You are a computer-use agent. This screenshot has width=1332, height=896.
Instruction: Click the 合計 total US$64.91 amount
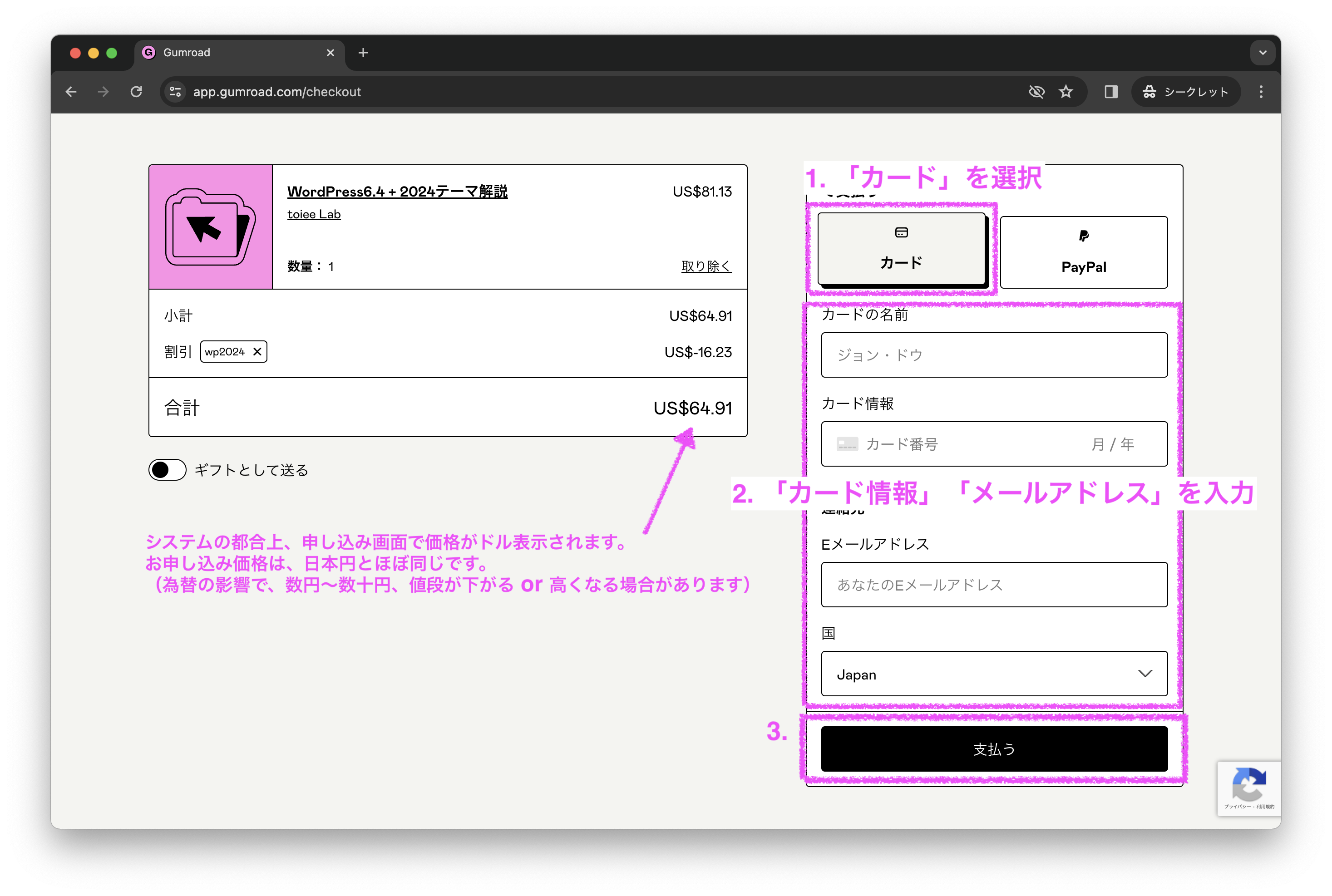[x=693, y=408]
